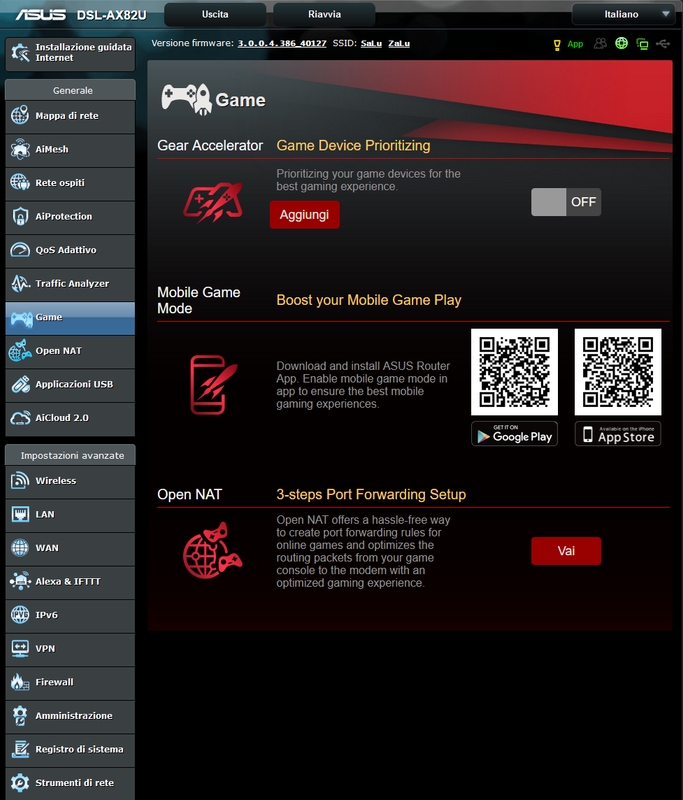Click the Firewall flame icon
This screenshot has height=800, width=683.
point(20,682)
